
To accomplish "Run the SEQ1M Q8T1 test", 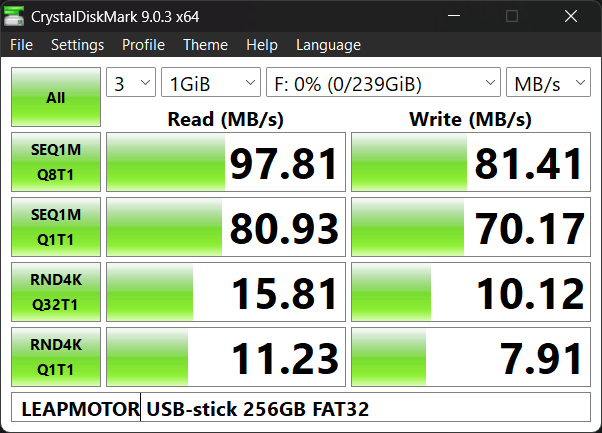I will [x=56, y=162].
